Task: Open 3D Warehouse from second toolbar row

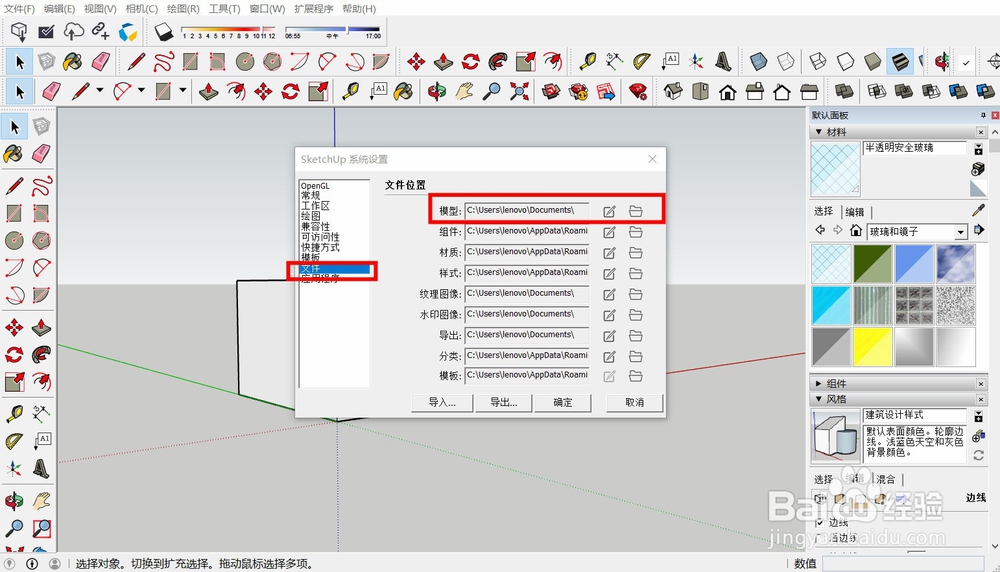Action: pyautogui.click(x=551, y=91)
